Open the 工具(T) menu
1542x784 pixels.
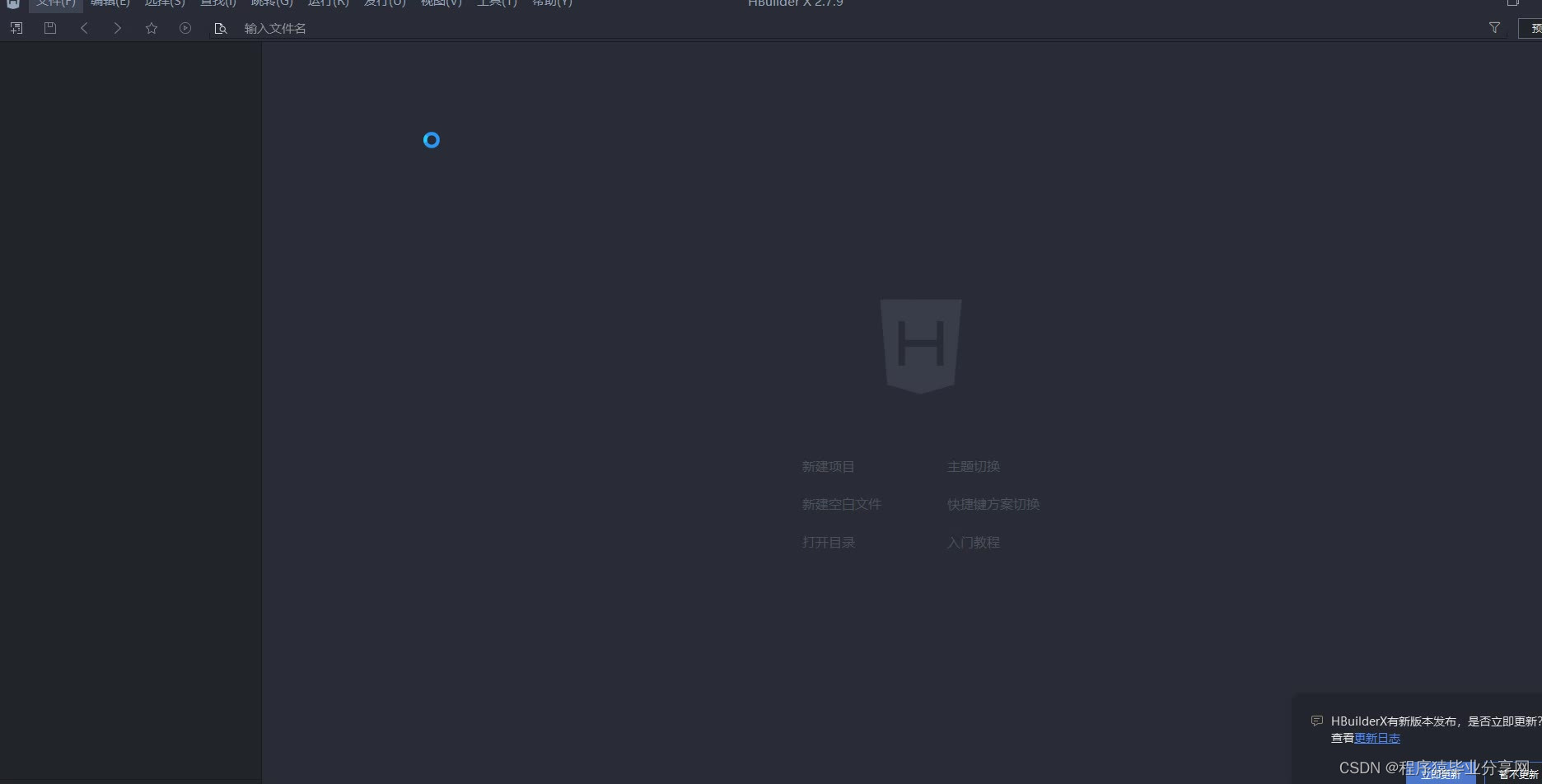point(497,3)
